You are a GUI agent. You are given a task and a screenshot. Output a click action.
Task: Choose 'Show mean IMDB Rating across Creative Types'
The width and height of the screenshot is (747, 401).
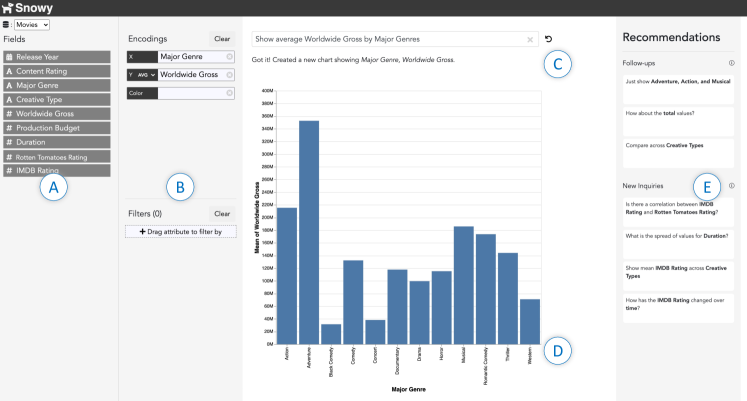pos(678,276)
